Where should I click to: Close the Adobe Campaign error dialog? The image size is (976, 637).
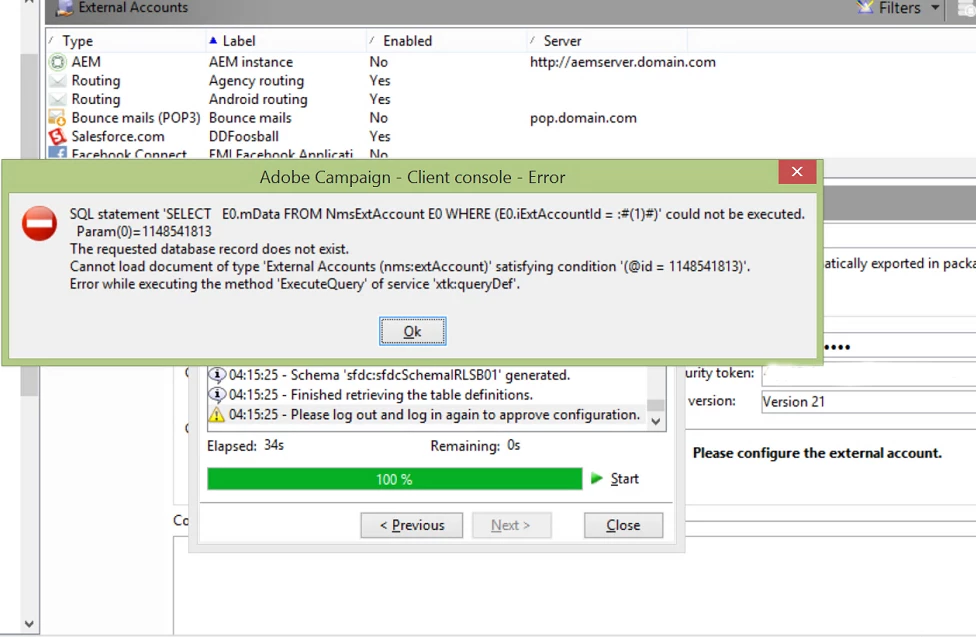pos(797,172)
